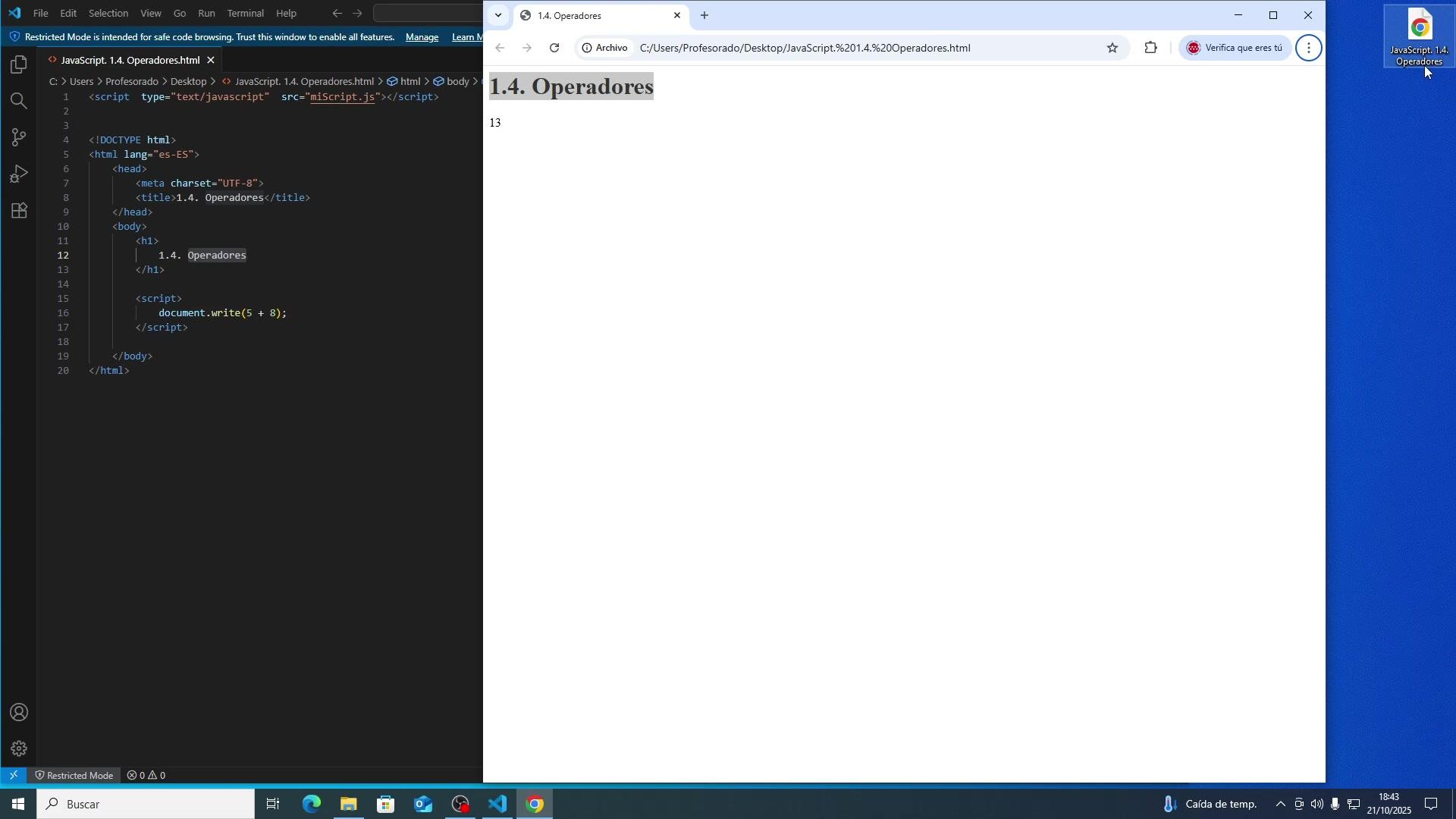Bookmark this page with the star icon
The image size is (1456, 819).
[x=1112, y=48]
